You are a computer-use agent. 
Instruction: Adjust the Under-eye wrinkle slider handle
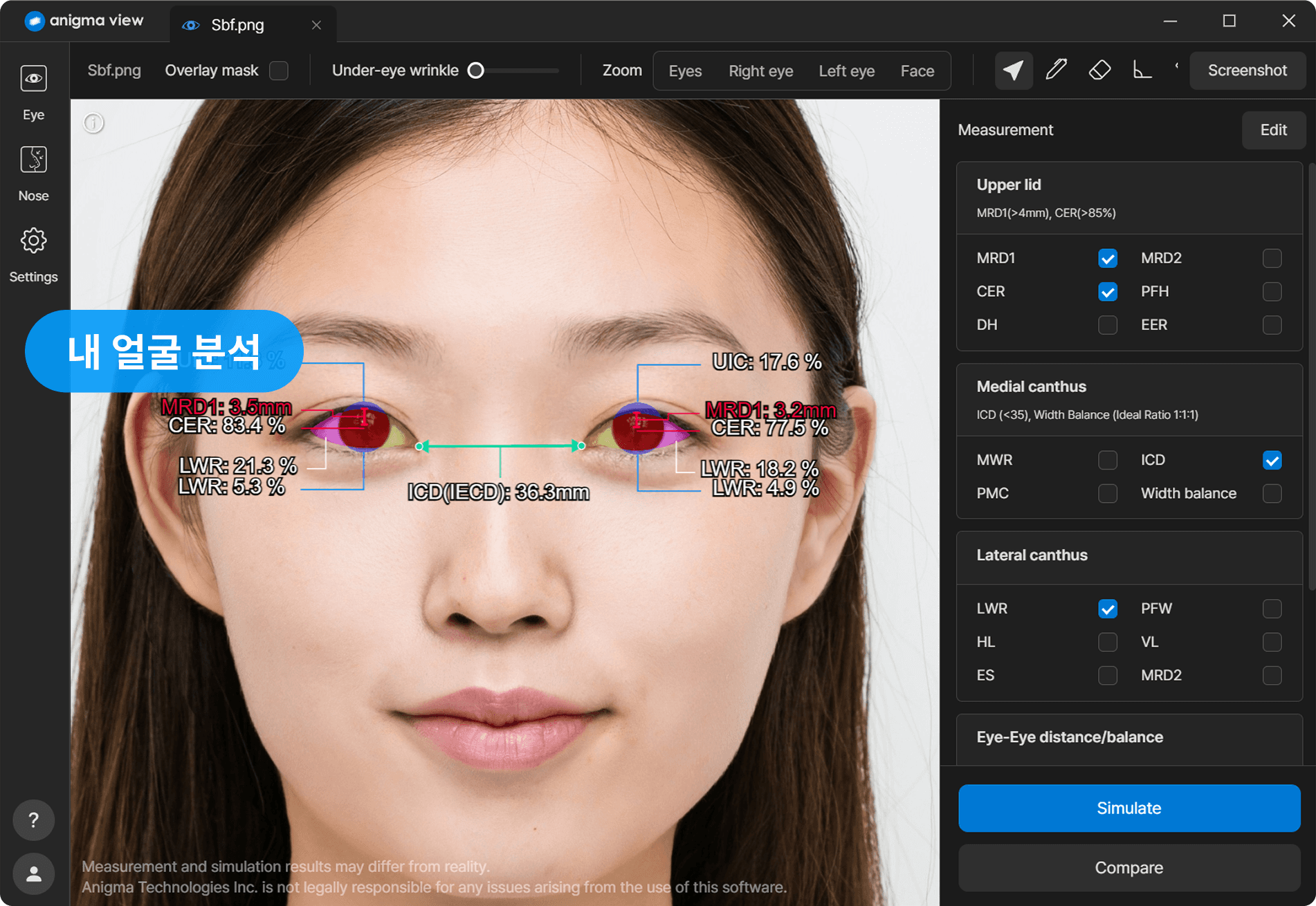pyautogui.click(x=476, y=71)
